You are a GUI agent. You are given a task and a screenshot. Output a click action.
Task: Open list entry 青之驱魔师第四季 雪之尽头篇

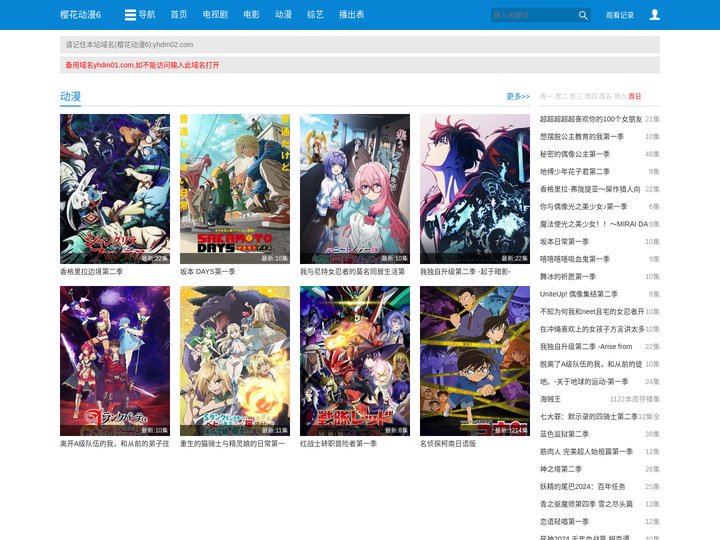(586, 504)
